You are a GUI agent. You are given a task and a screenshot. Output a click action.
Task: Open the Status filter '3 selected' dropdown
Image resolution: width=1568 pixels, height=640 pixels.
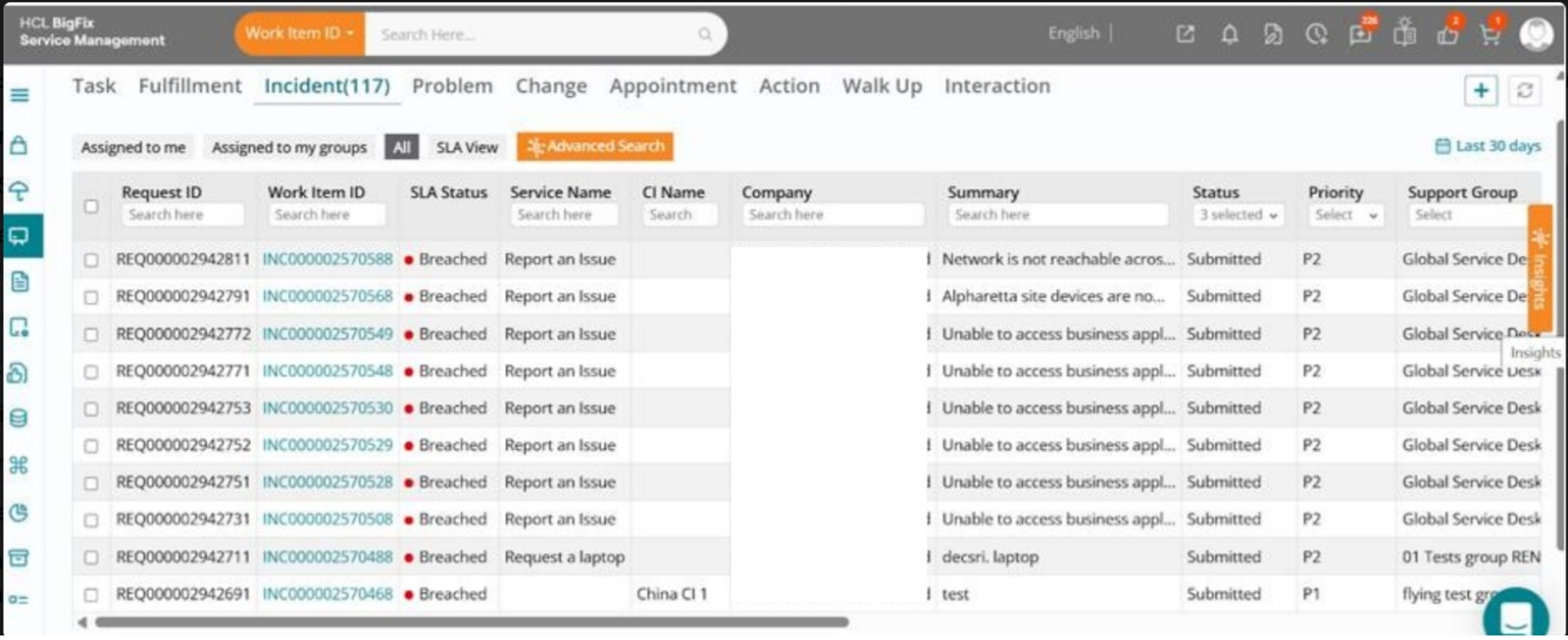[x=1238, y=215]
